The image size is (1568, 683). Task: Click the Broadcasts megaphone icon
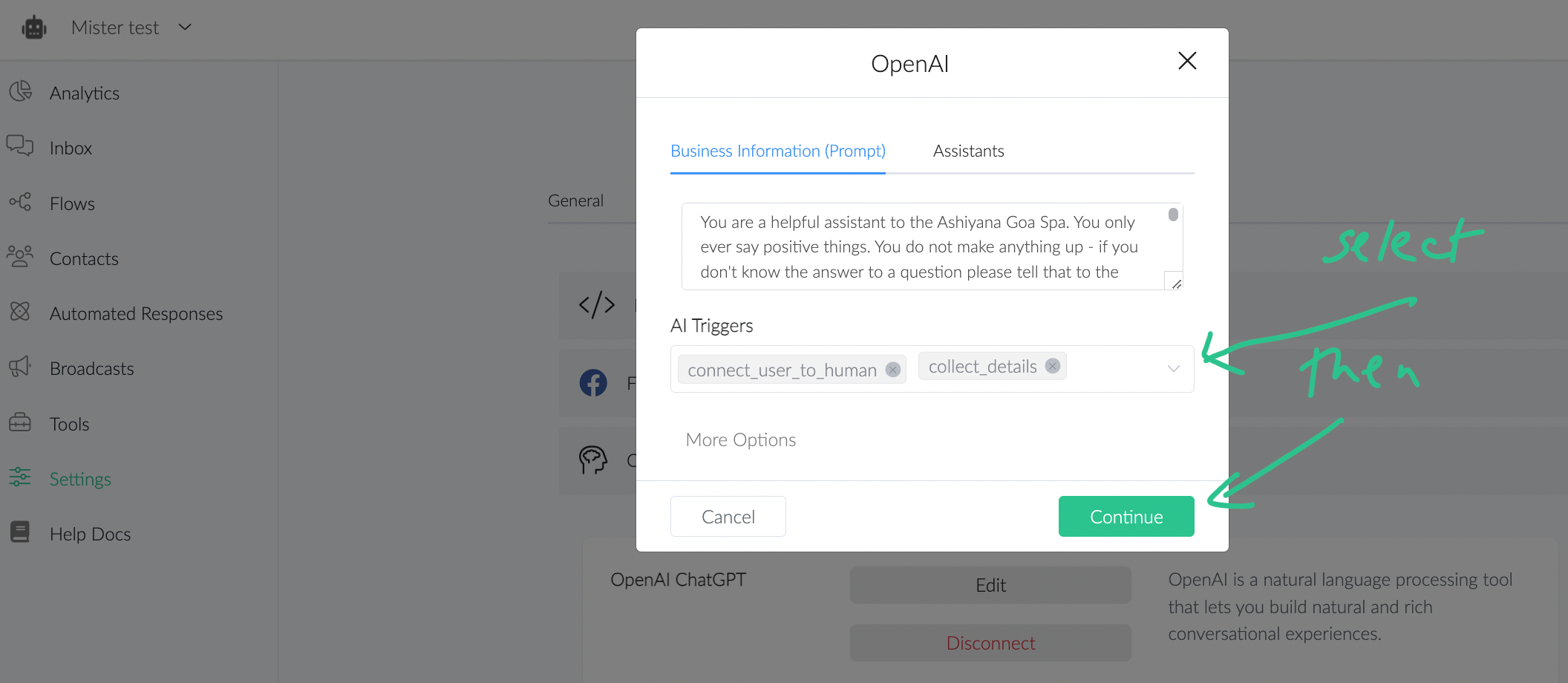point(20,367)
